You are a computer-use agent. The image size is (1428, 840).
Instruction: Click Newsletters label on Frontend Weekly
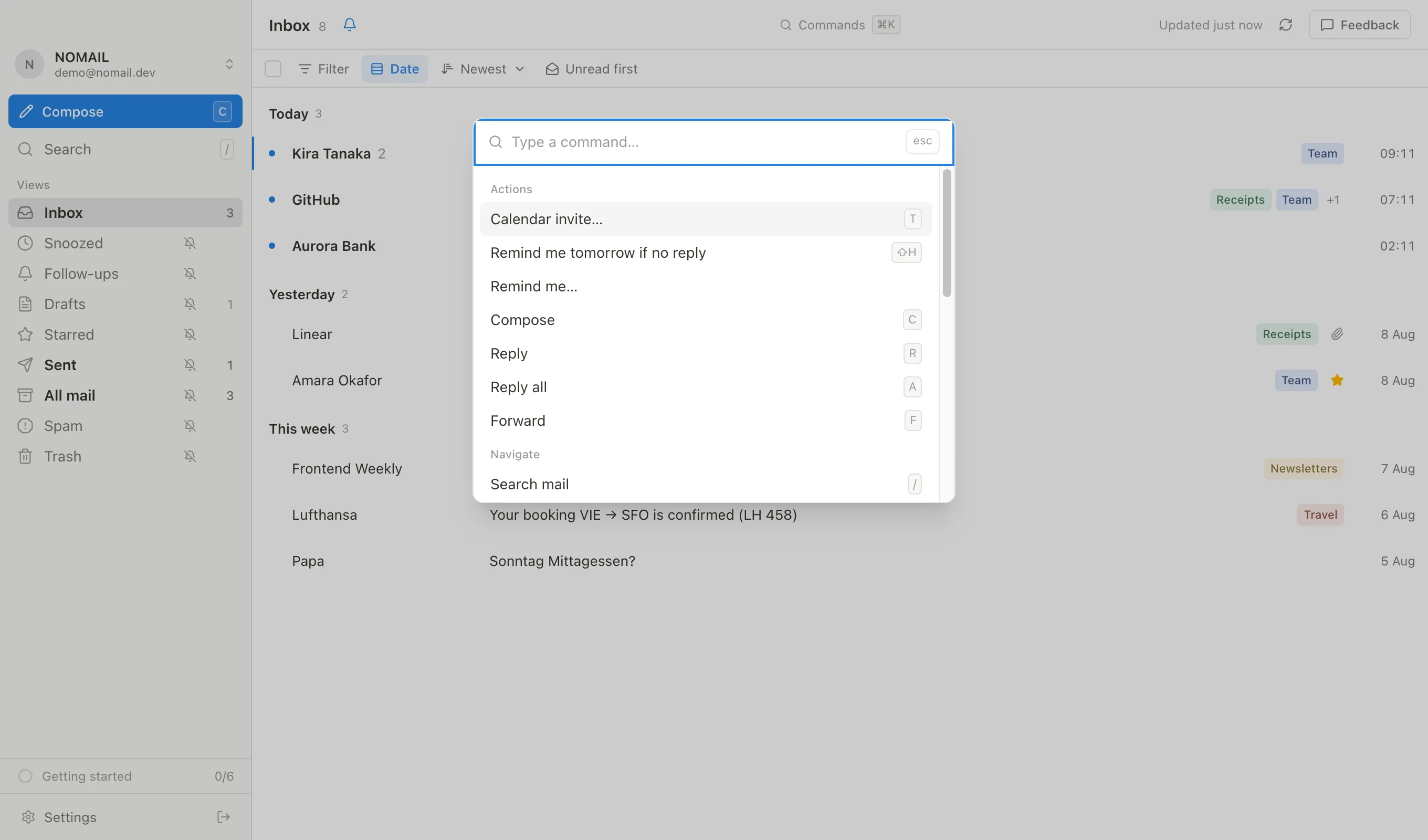(1304, 469)
